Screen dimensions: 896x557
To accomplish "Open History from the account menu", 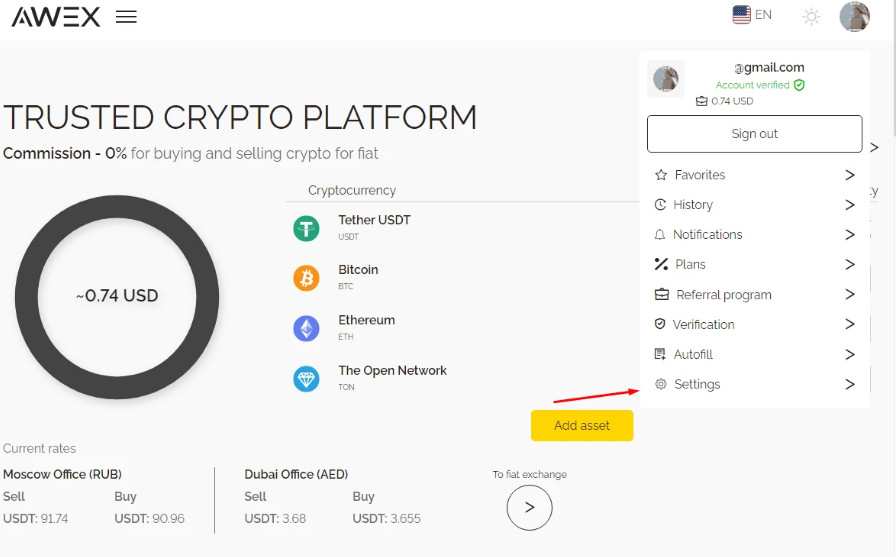I will 693,205.
